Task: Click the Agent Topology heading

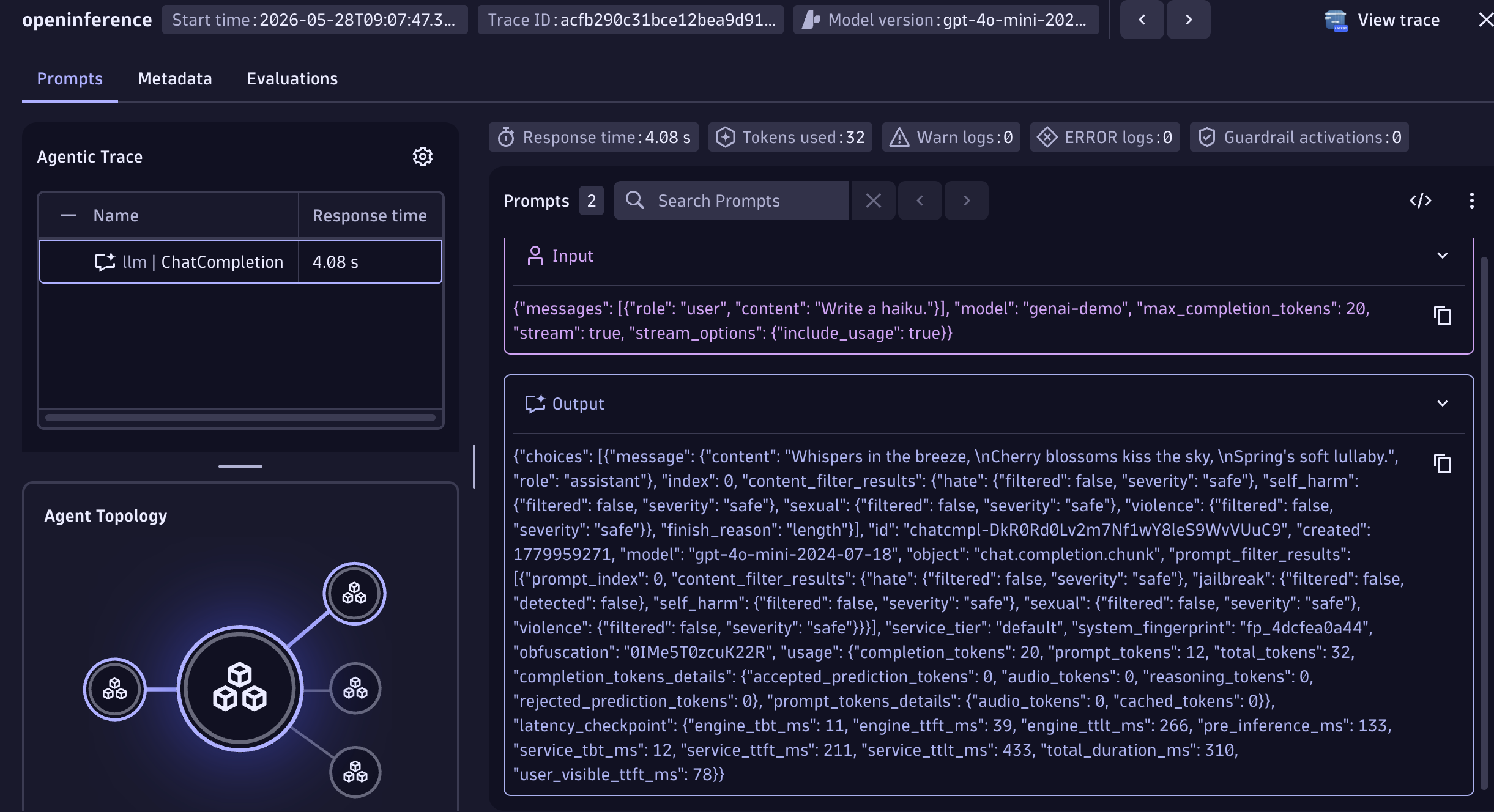Action: click(x=105, y=515)
